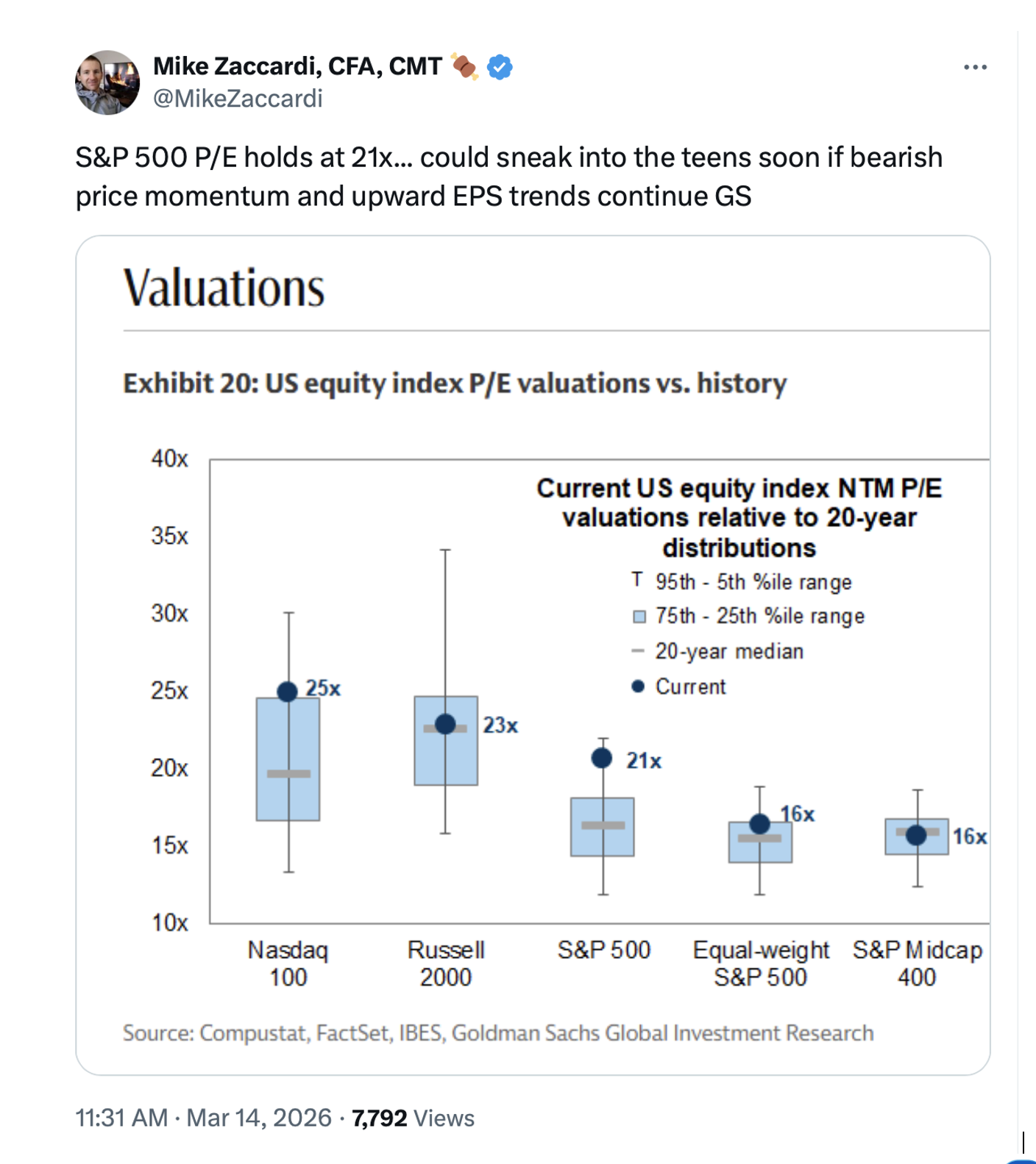Click the Equal-weight S&P 500 current dot
Screen dimensions: 1036x1164
pos(760,824)
